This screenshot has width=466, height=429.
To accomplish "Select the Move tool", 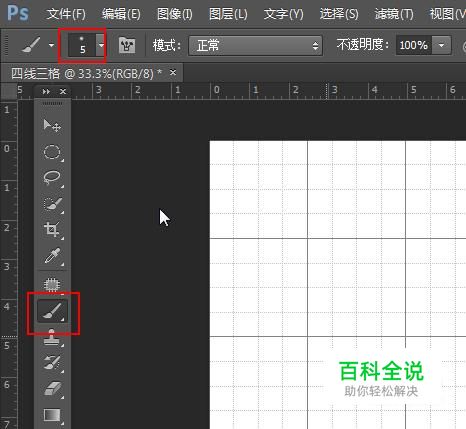I will (x=52, y=126).
